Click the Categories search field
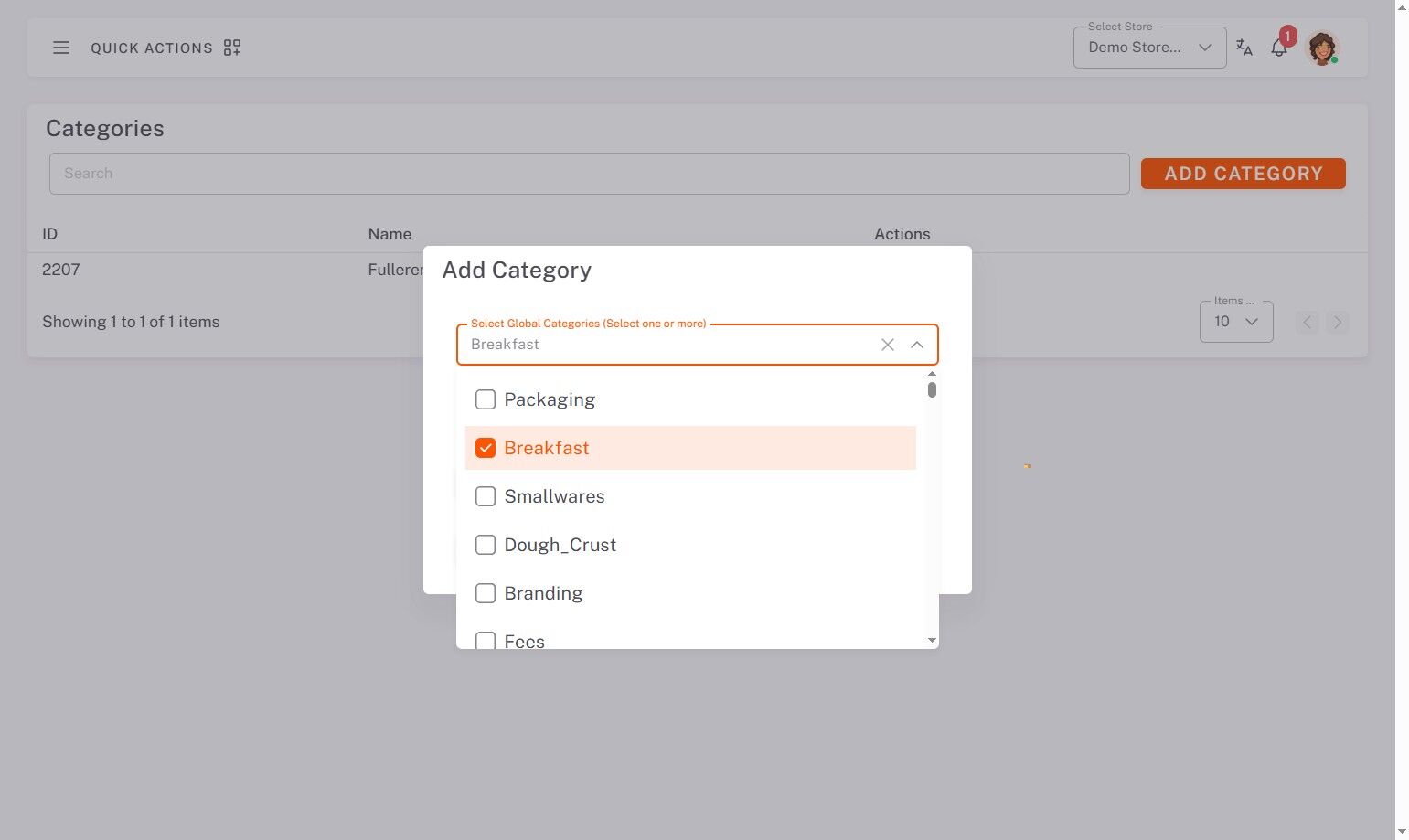Image resolution: width=1409 pixels, height=840 pixels. (589, 174)
